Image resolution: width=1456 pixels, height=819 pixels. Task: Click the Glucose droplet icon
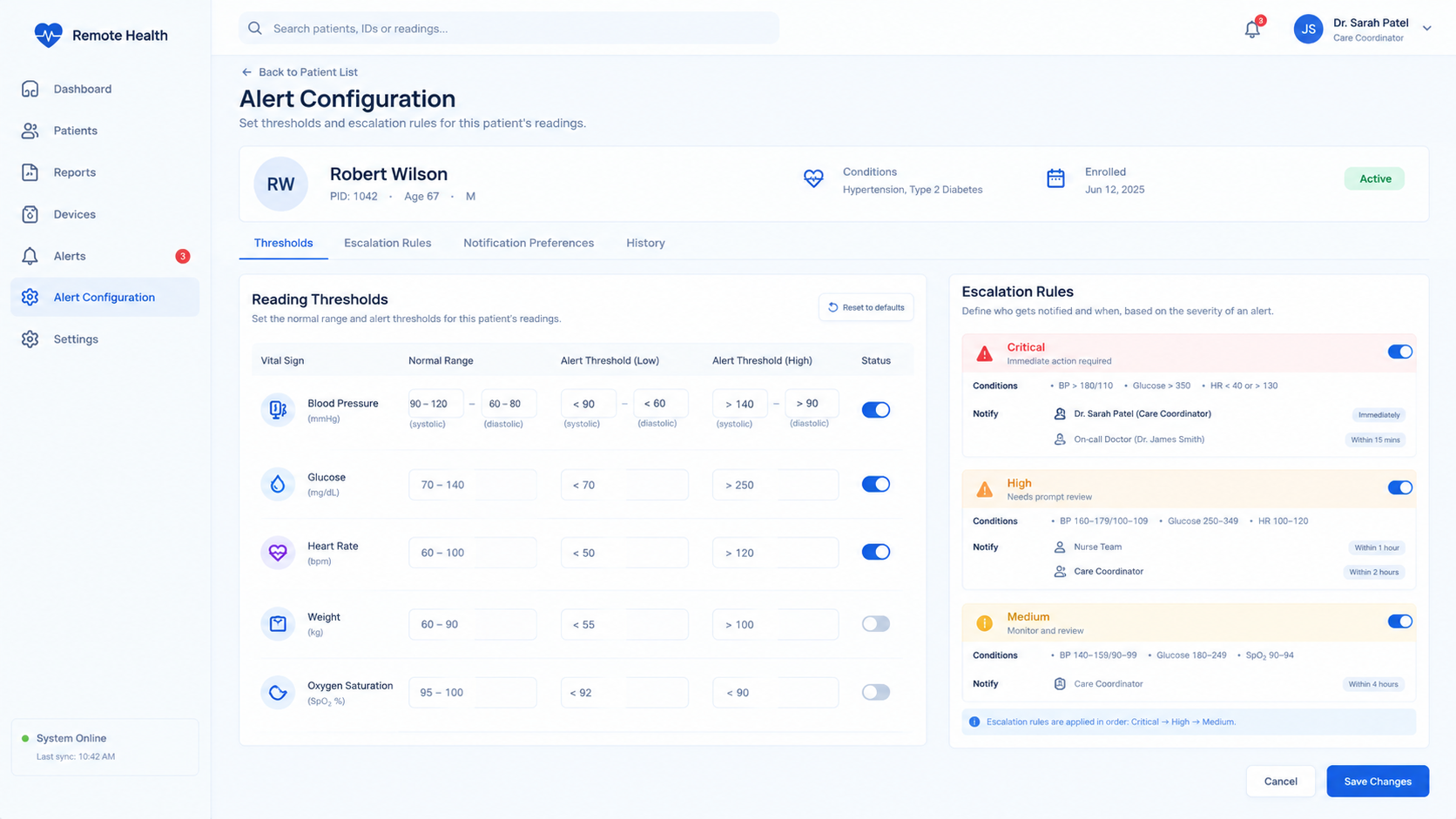pos(278,484)
